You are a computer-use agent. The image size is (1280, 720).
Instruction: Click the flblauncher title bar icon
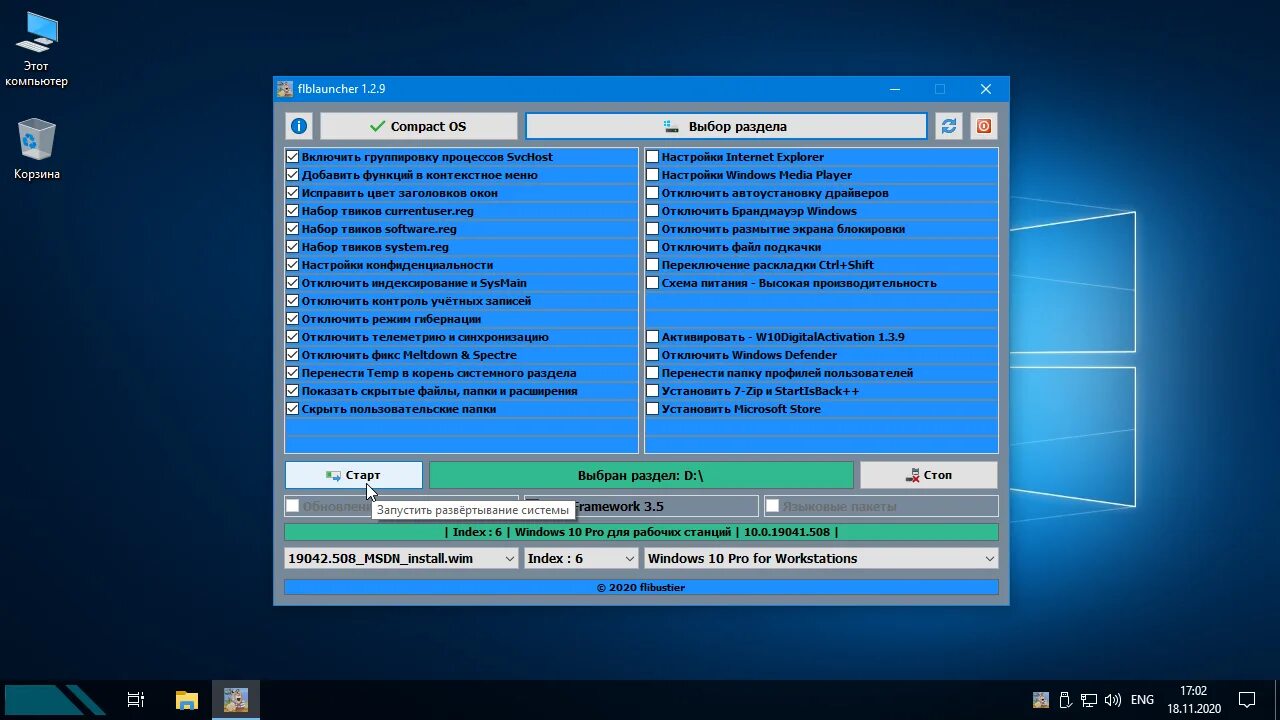pos(285,89)
